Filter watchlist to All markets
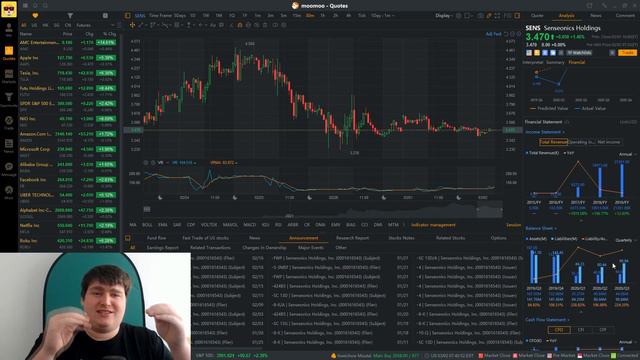 24,25
